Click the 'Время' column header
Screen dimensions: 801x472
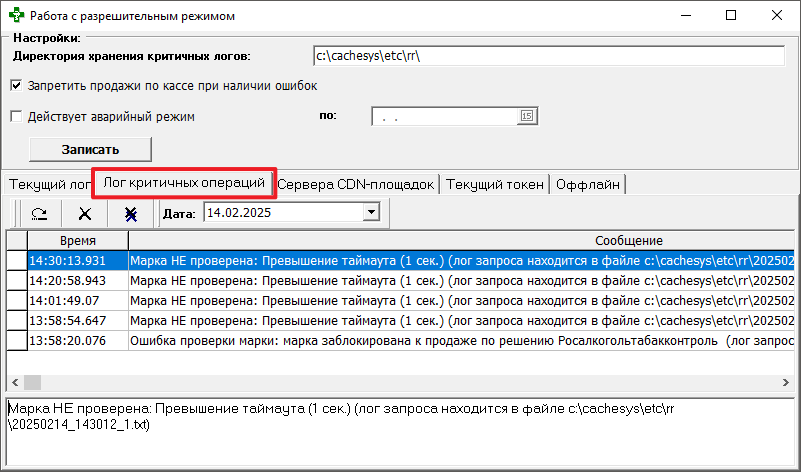(77, 241)
